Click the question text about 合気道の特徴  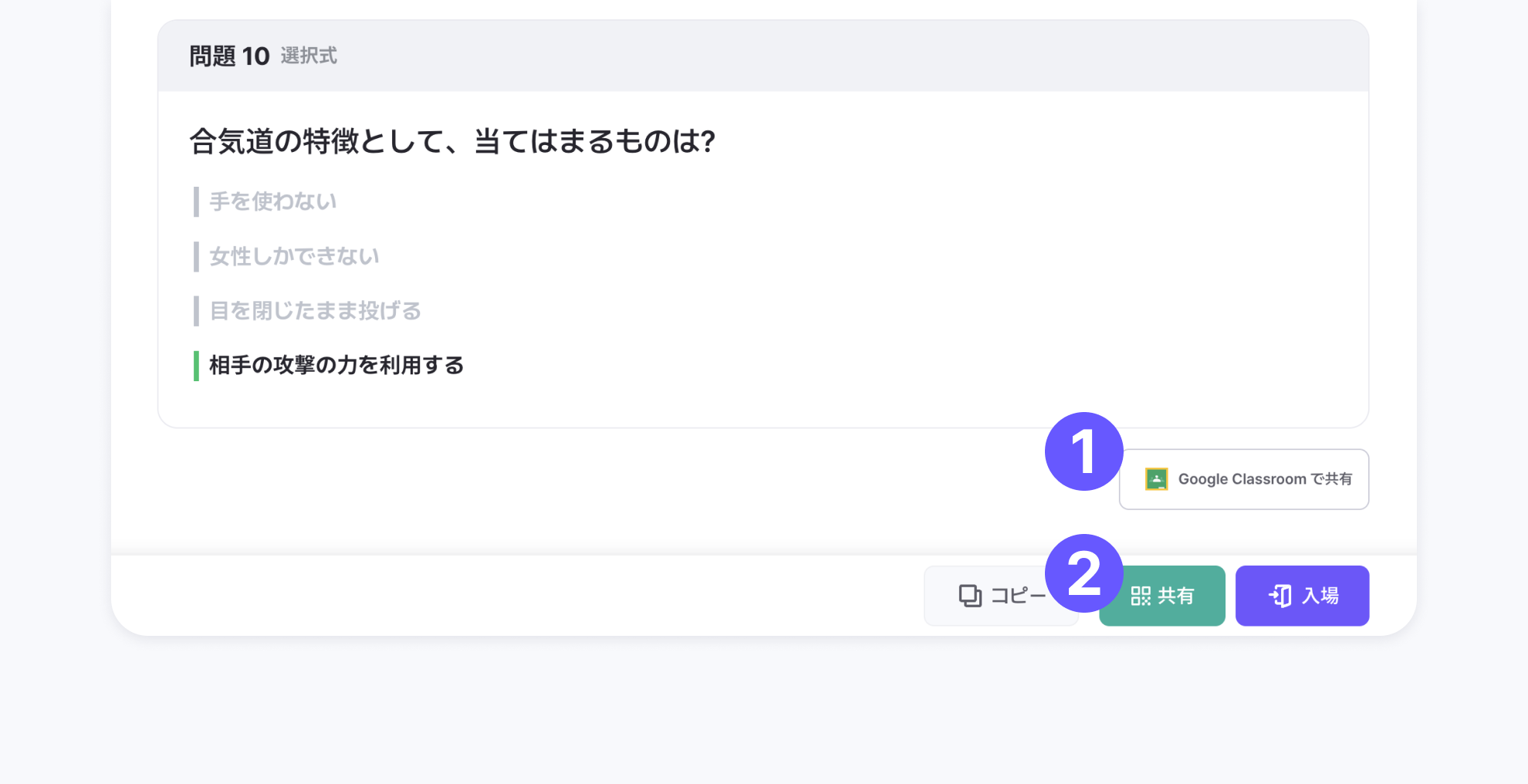[452, 141]
